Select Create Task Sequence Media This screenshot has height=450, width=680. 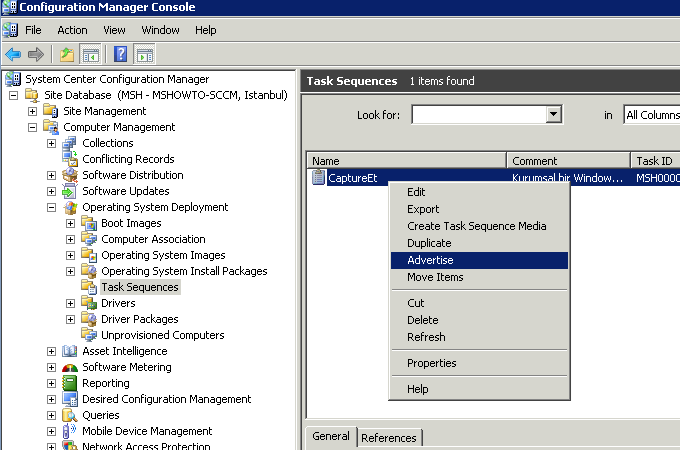tap(479, 226)
